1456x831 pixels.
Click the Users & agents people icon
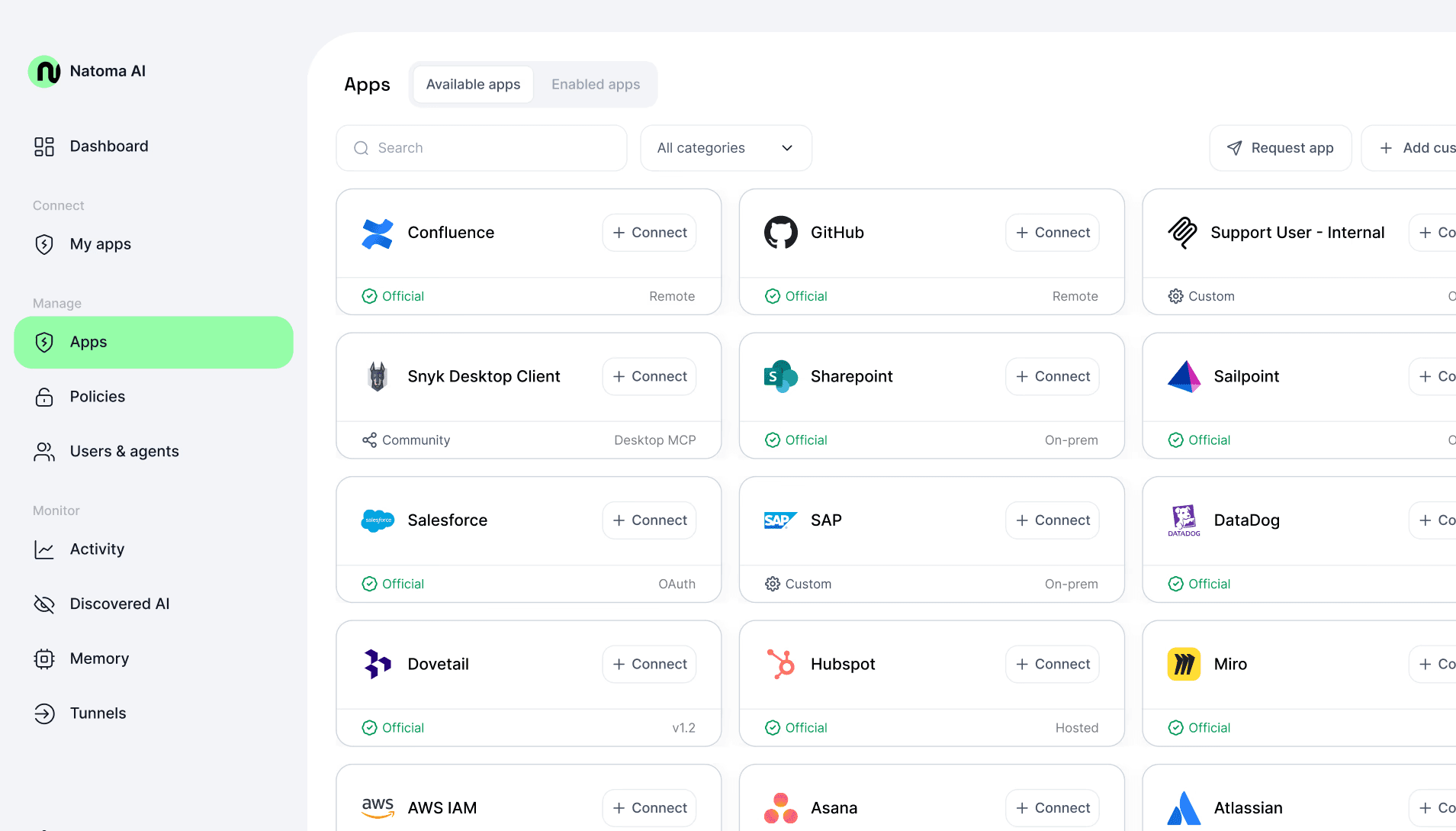44,452
